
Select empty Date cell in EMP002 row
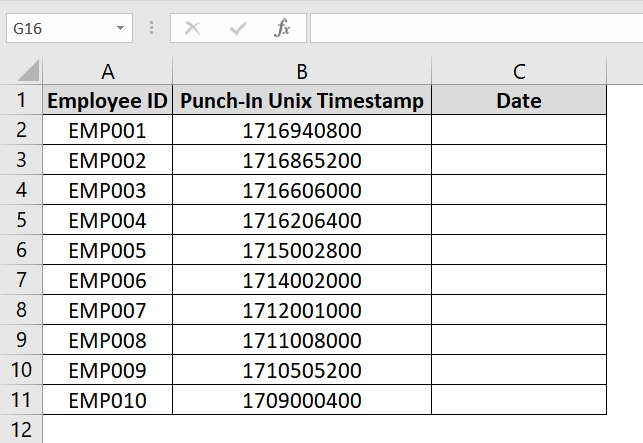(519, 160)
